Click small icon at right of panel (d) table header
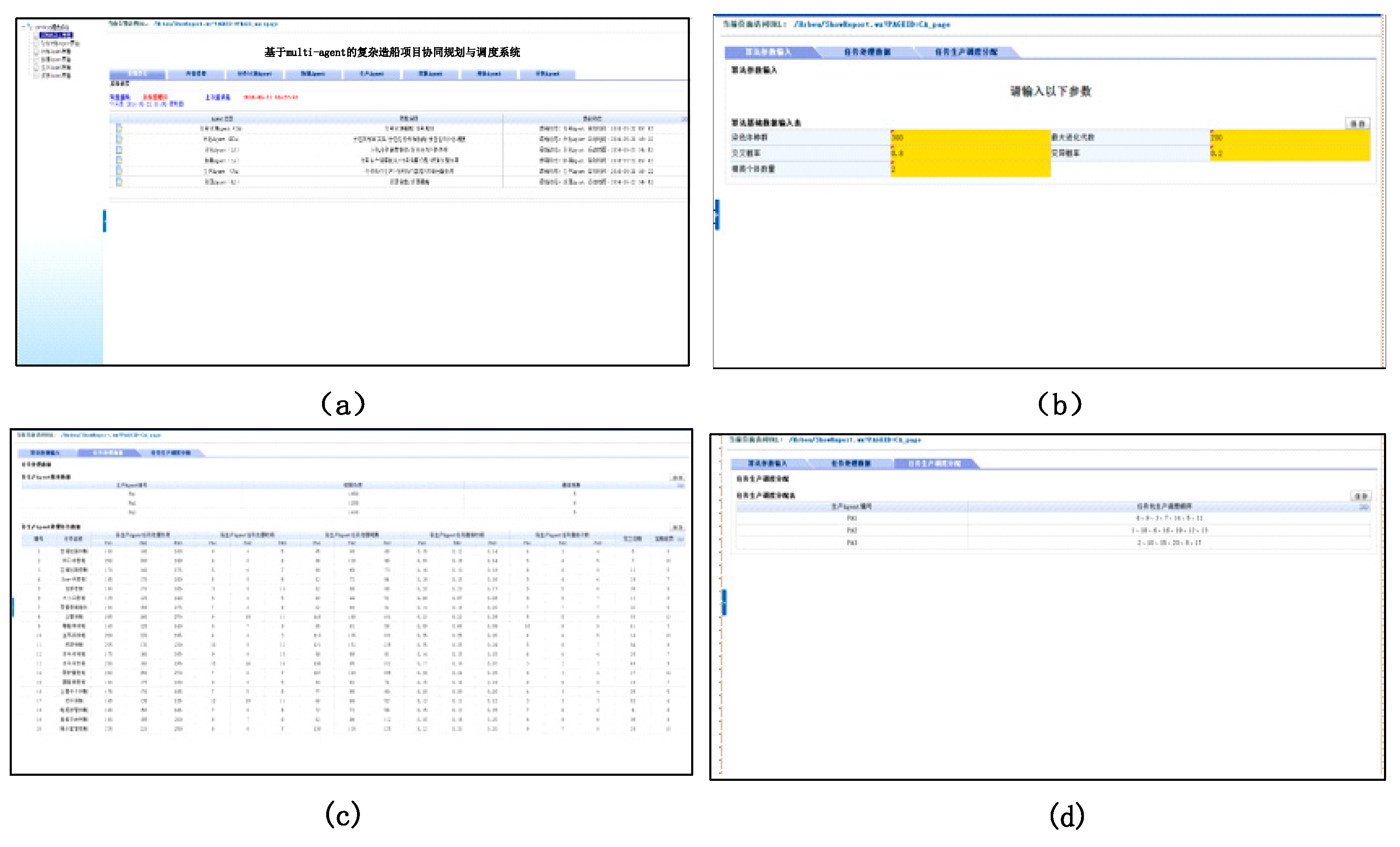 1363,507
